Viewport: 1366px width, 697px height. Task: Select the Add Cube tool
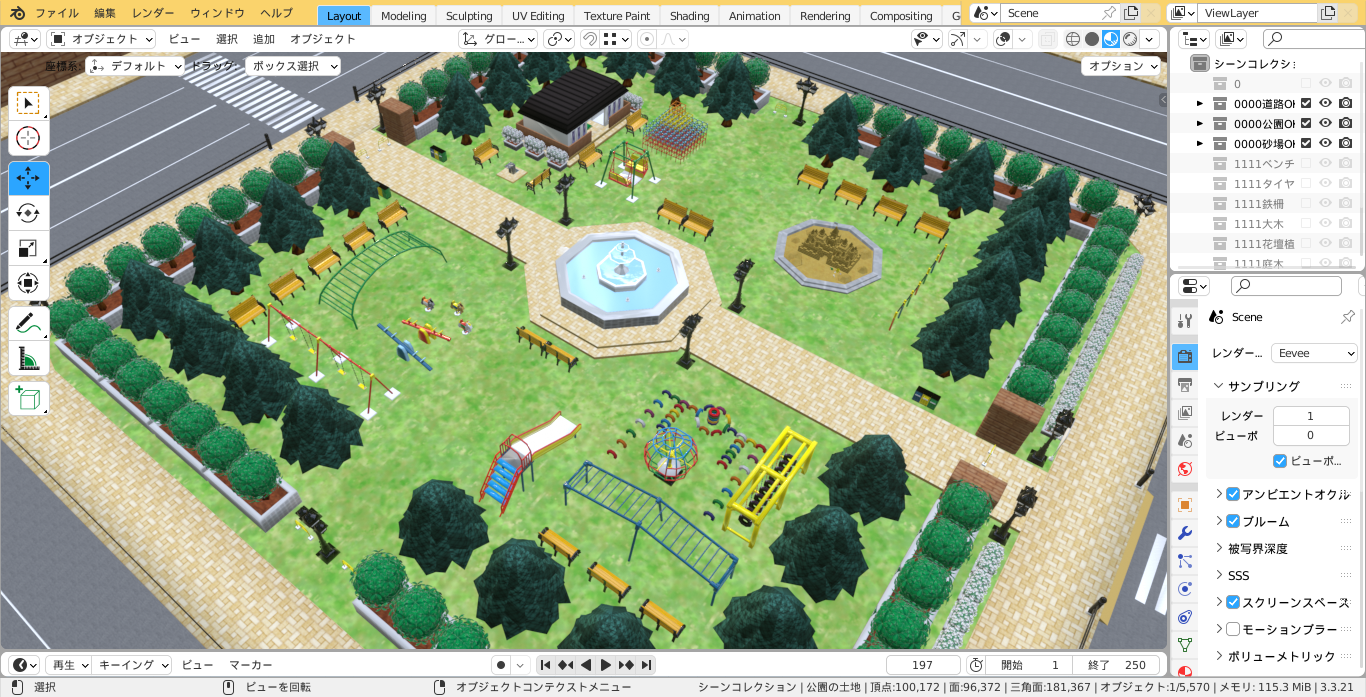tap(28, 398)
